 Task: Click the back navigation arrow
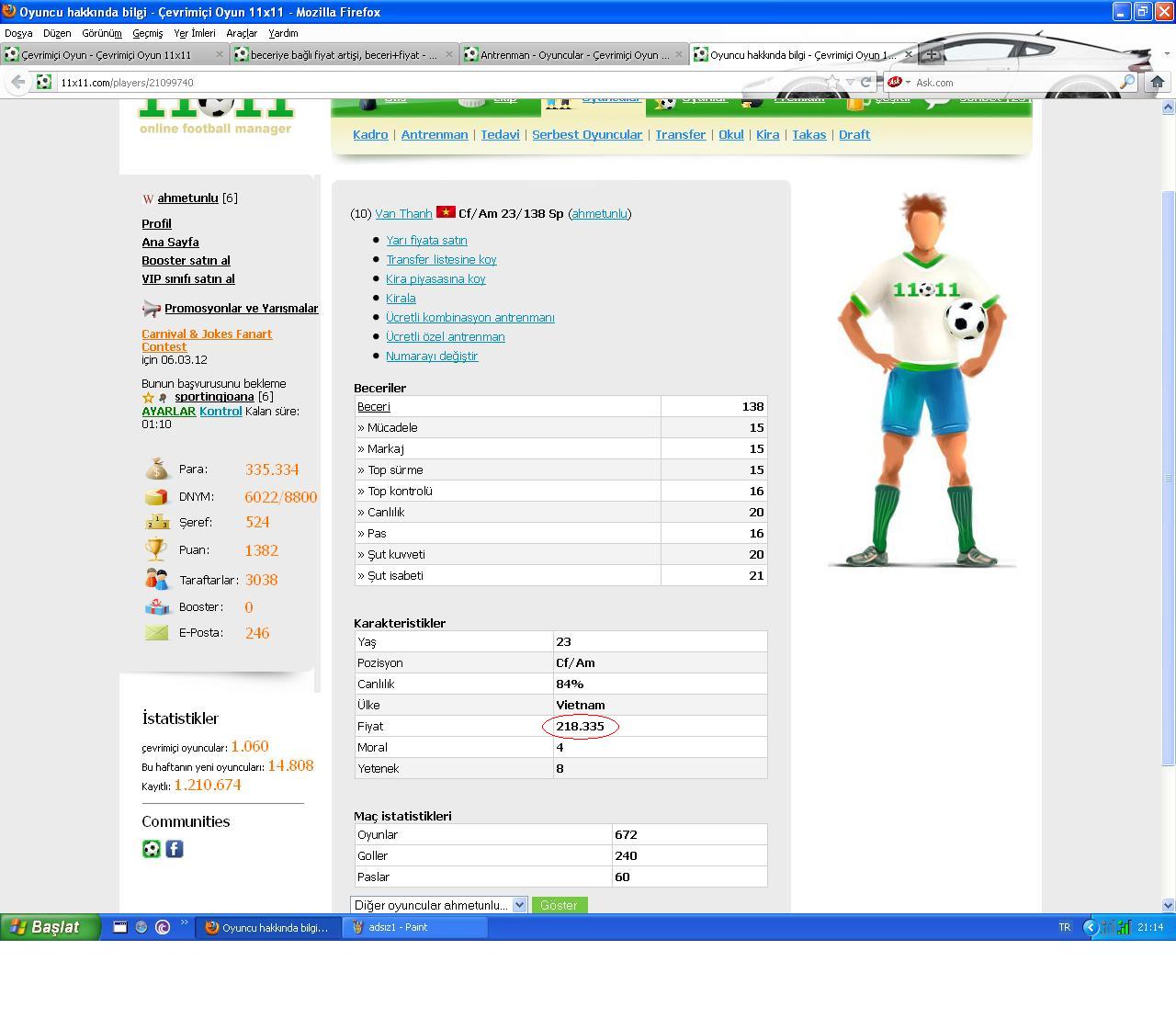point(17,82)
